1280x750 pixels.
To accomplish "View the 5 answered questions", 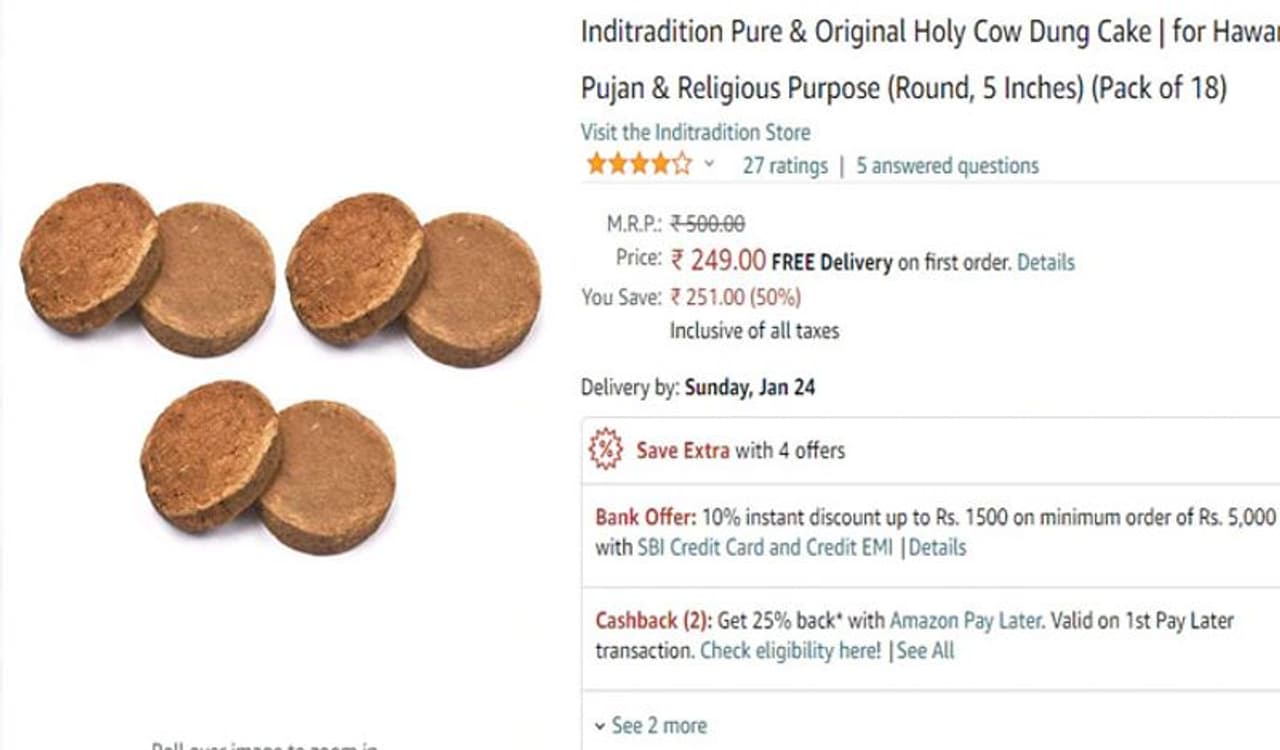I will click(x=947, y=166).
